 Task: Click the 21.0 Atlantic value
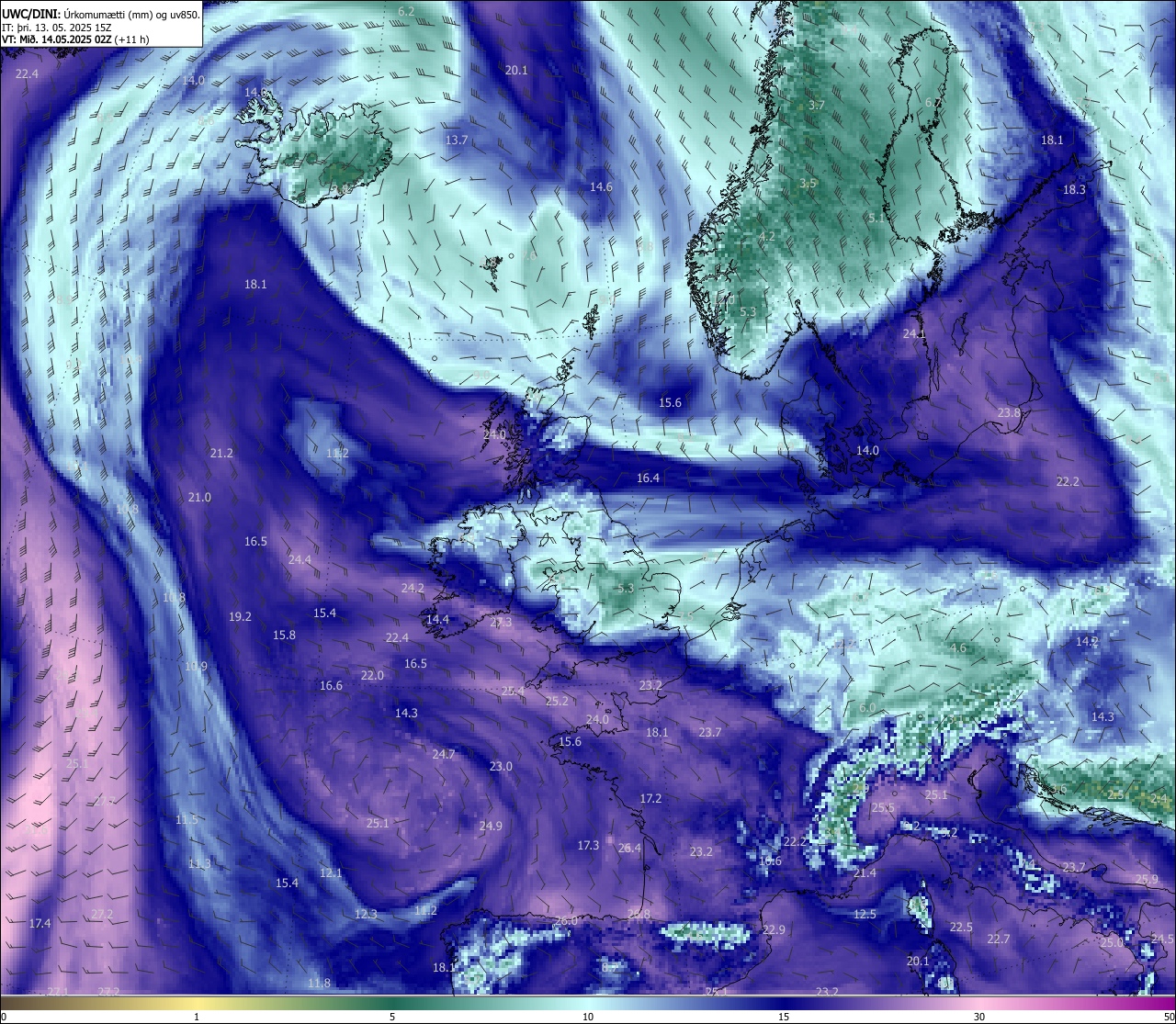199,497
